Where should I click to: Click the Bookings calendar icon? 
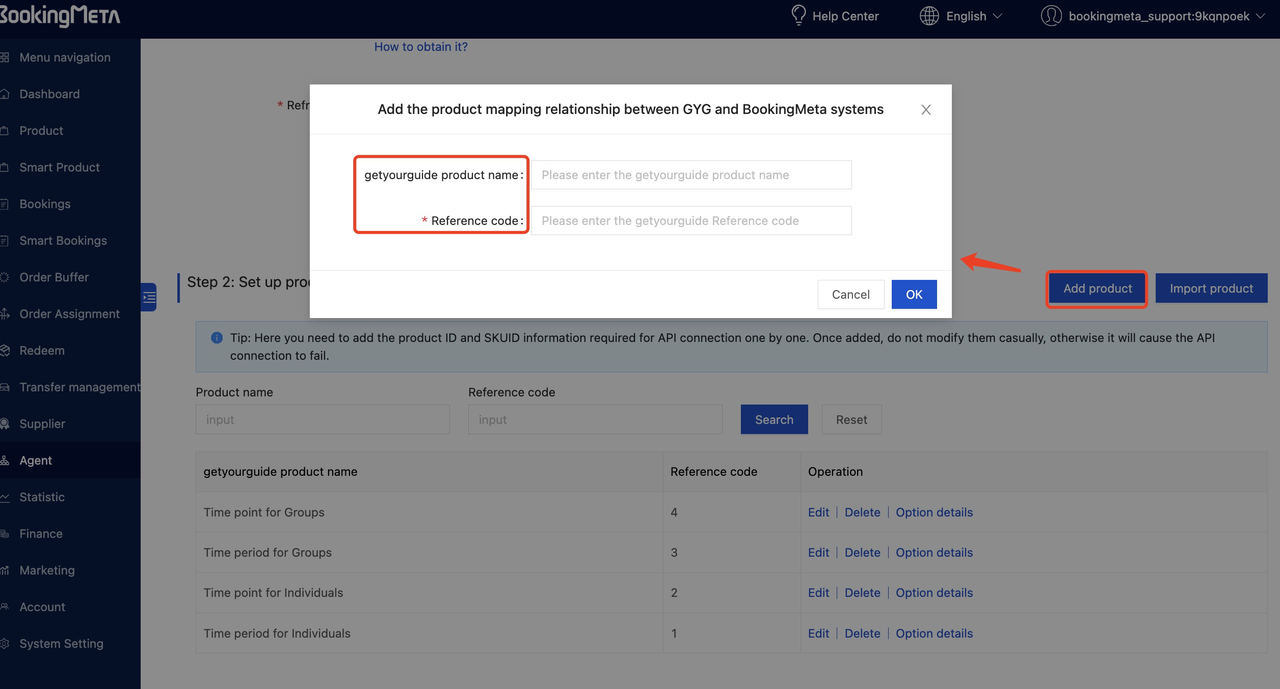tap(7, 203)
